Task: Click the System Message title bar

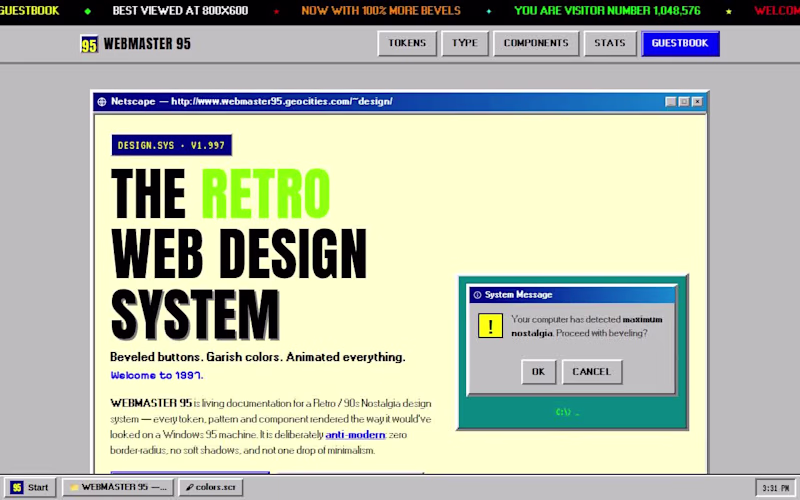Action: coord(572,295)
